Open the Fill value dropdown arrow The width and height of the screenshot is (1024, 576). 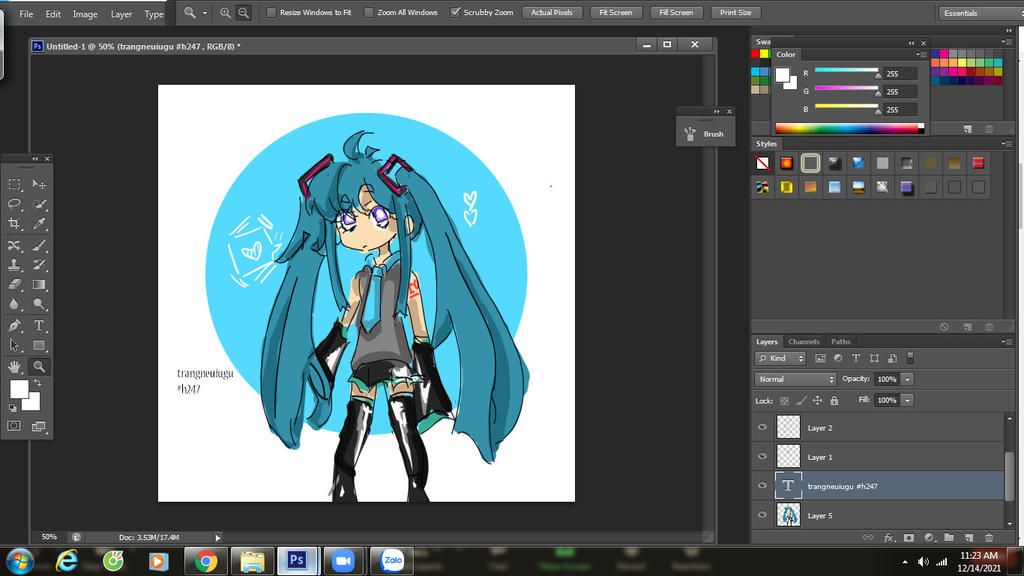coord(907,400)
